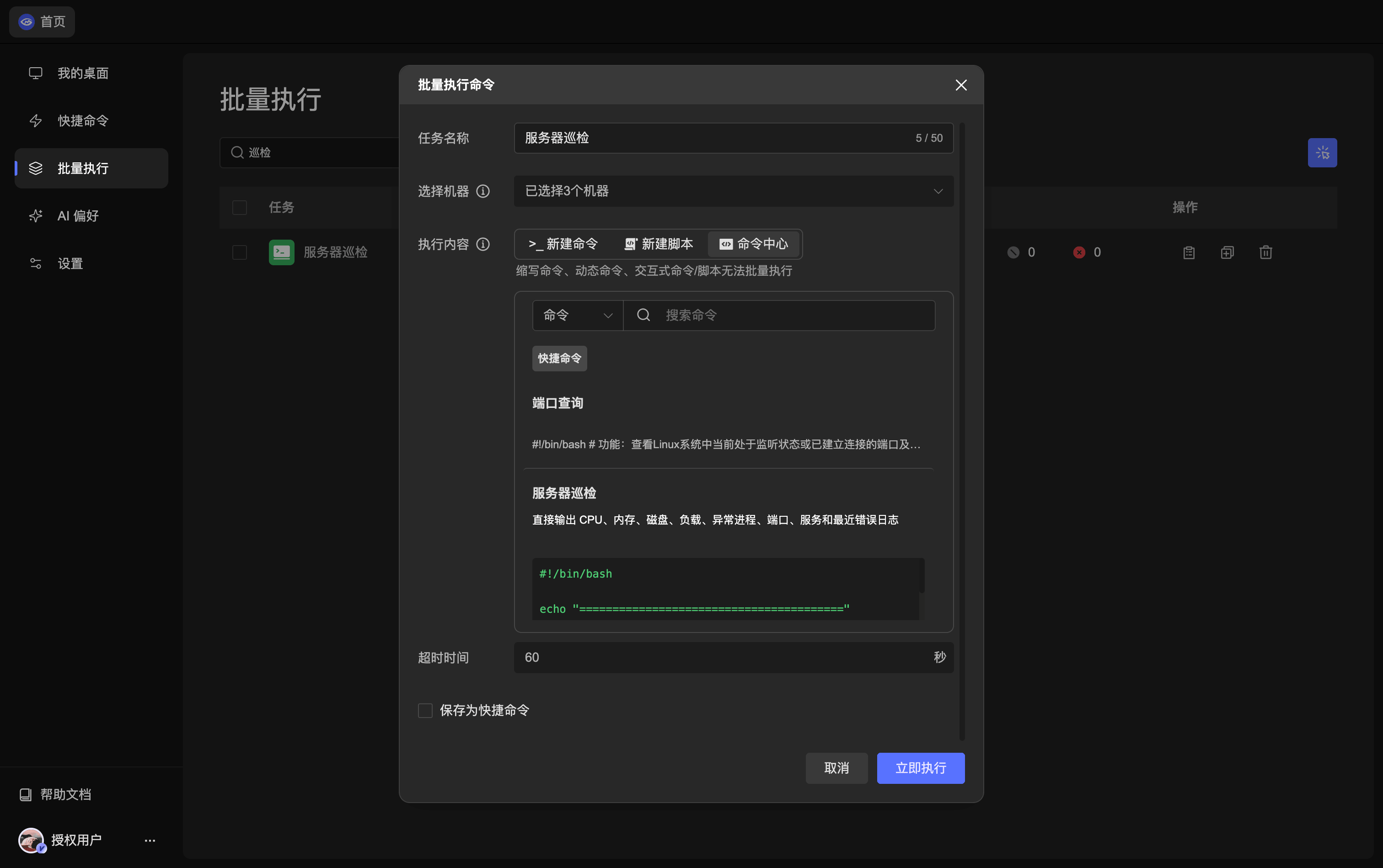The image size is (1383, 868).
Task: Select 批量执行 sidebar item
Action: [91, 168]
